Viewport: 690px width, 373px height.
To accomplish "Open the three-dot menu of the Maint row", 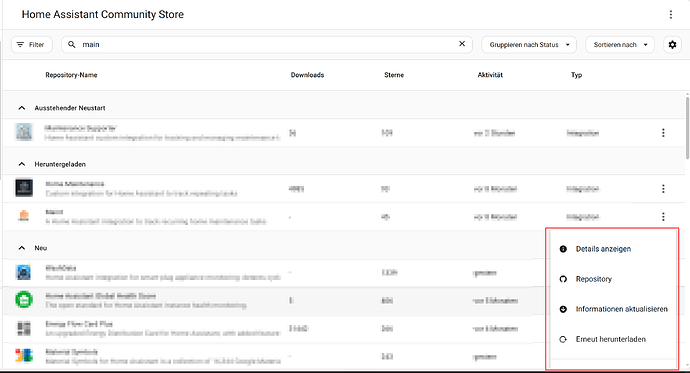I will (663, 217).
